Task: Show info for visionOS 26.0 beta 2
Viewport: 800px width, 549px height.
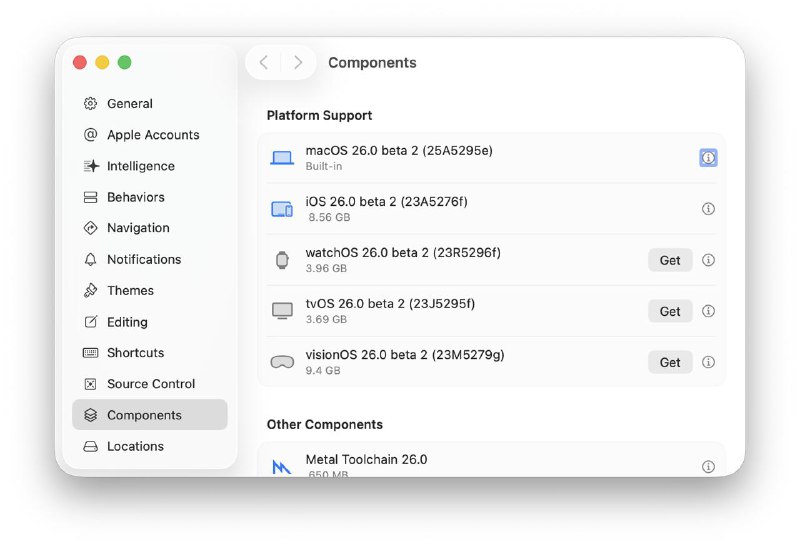Action: [708, 362]
